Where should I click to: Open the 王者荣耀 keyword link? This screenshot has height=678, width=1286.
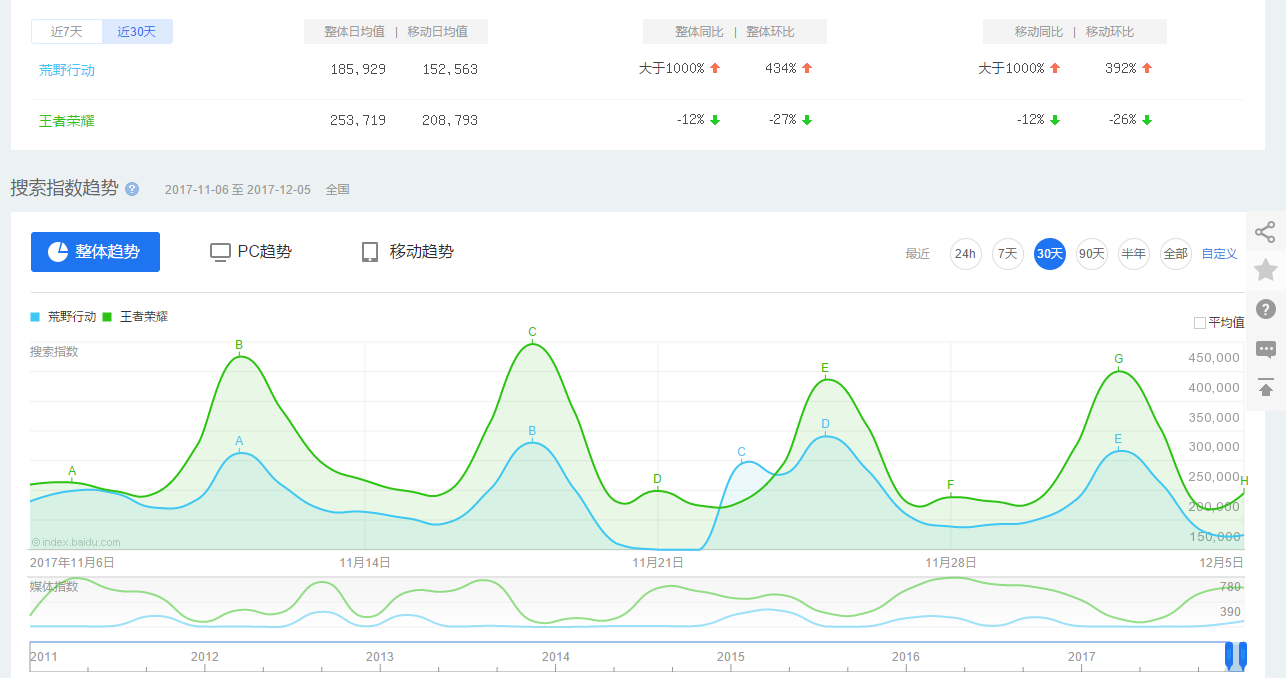point(67,120)
